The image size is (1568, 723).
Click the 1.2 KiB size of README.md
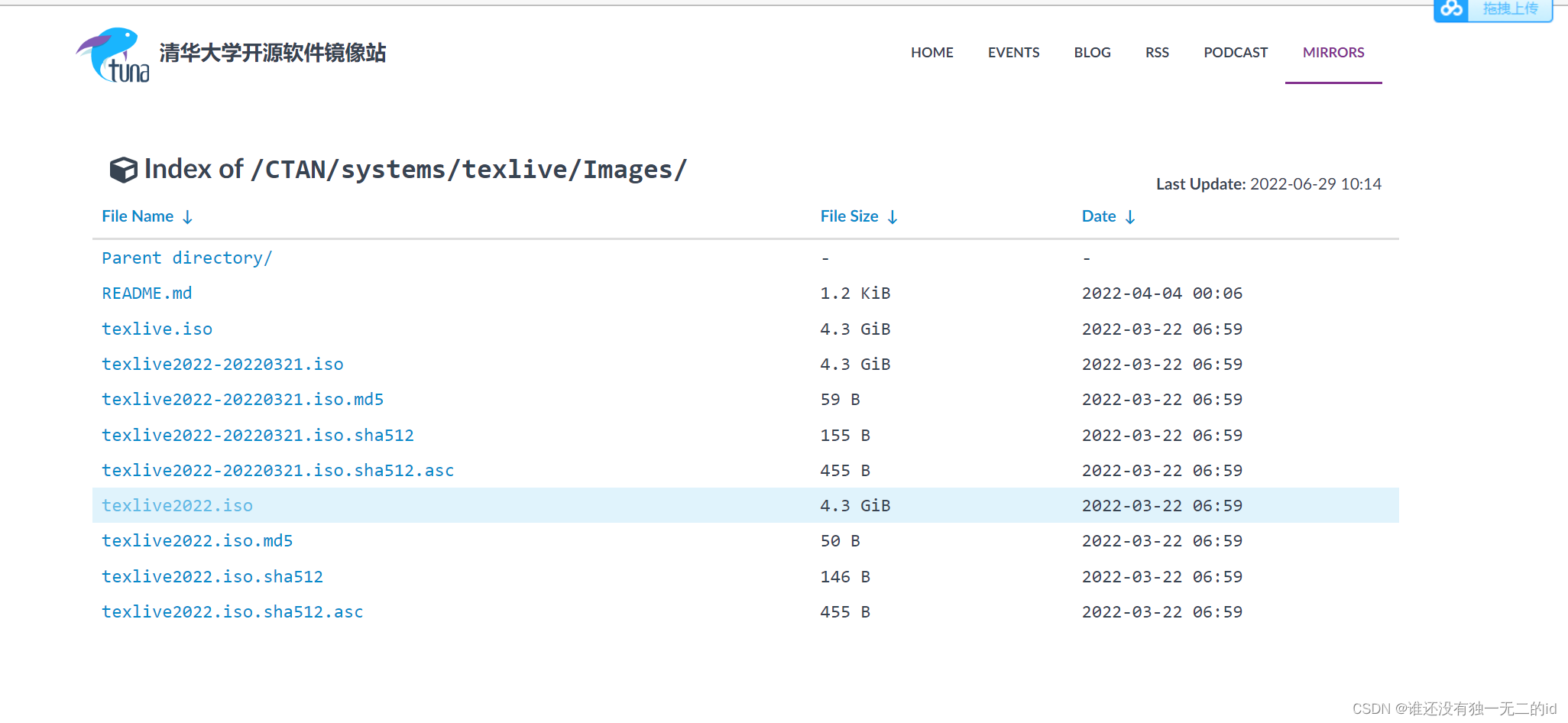(855, 293)
